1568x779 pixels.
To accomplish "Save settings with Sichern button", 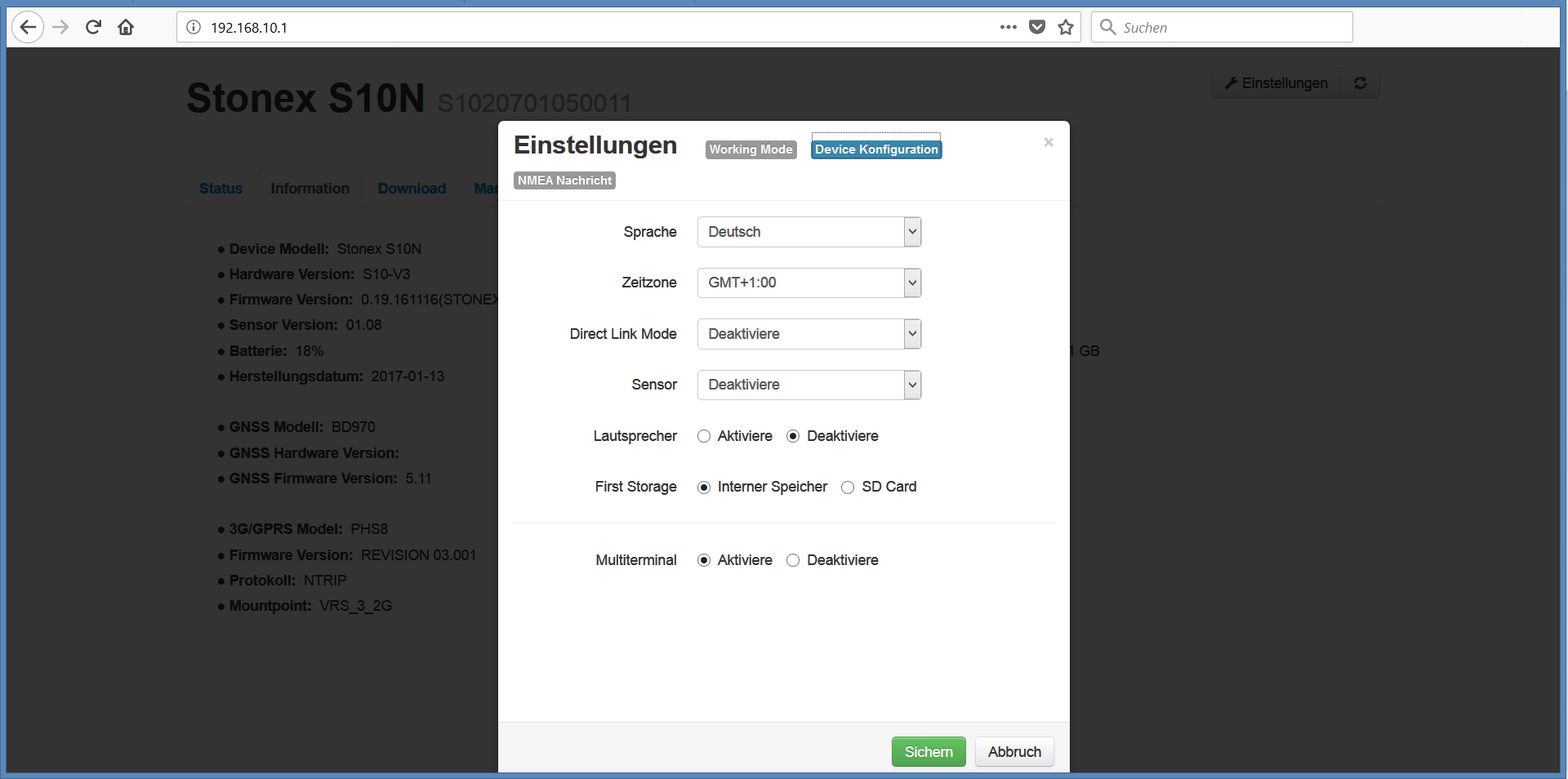I will point(929,752).
